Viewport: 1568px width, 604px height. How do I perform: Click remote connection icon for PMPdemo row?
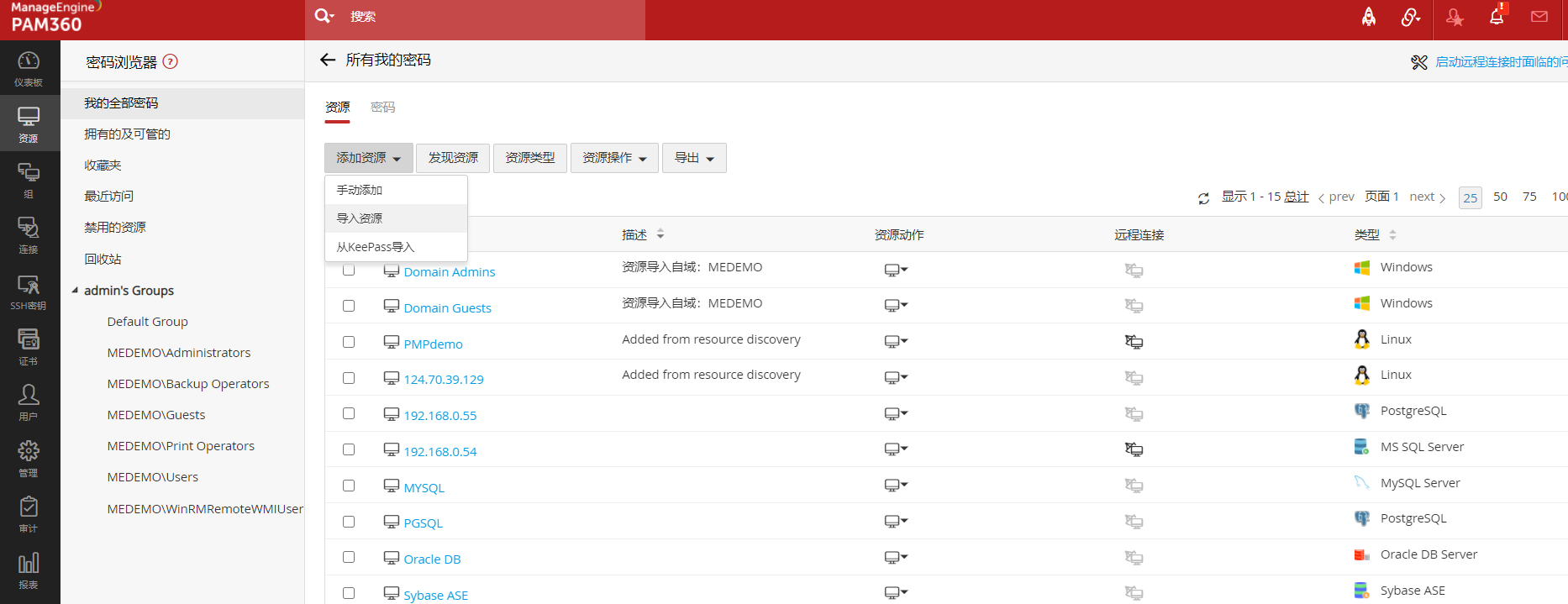pyautogui.click(x=1134, y=342)
